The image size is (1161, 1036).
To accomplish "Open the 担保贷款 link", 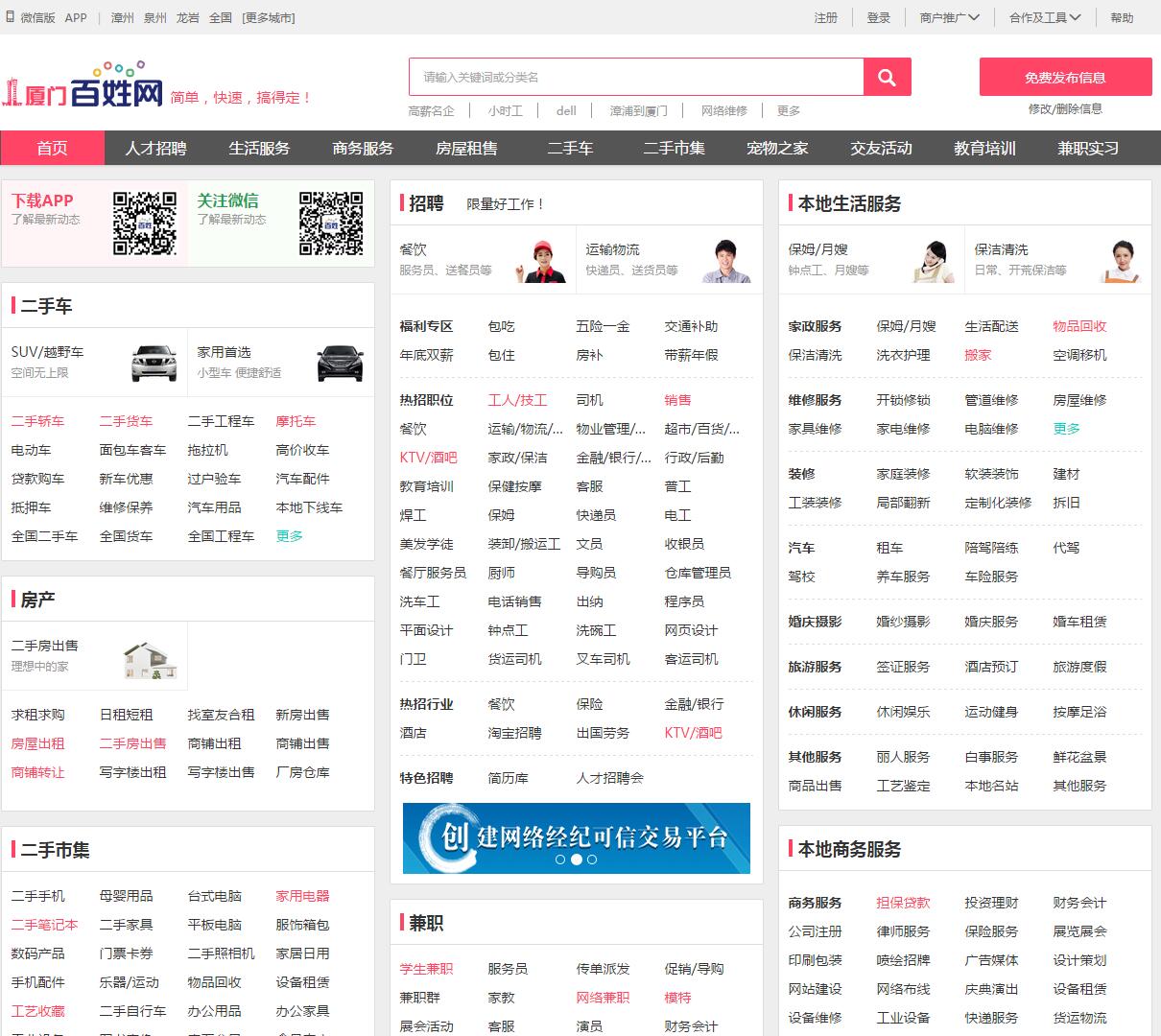I will 904,903.
